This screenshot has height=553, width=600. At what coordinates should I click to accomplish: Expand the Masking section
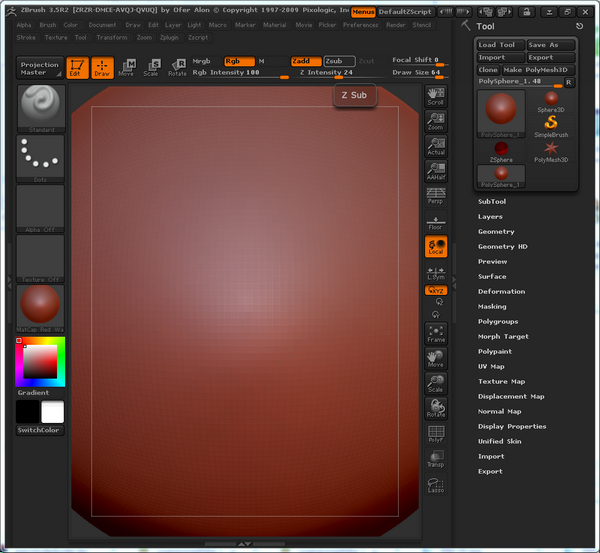pyautogui.click(x=492, y=307)
